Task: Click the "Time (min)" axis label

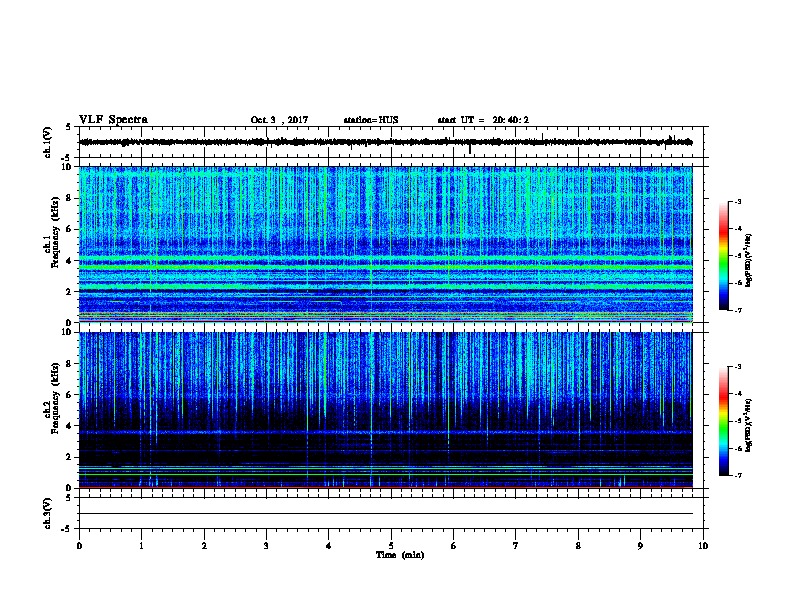Action: [400, 555]
